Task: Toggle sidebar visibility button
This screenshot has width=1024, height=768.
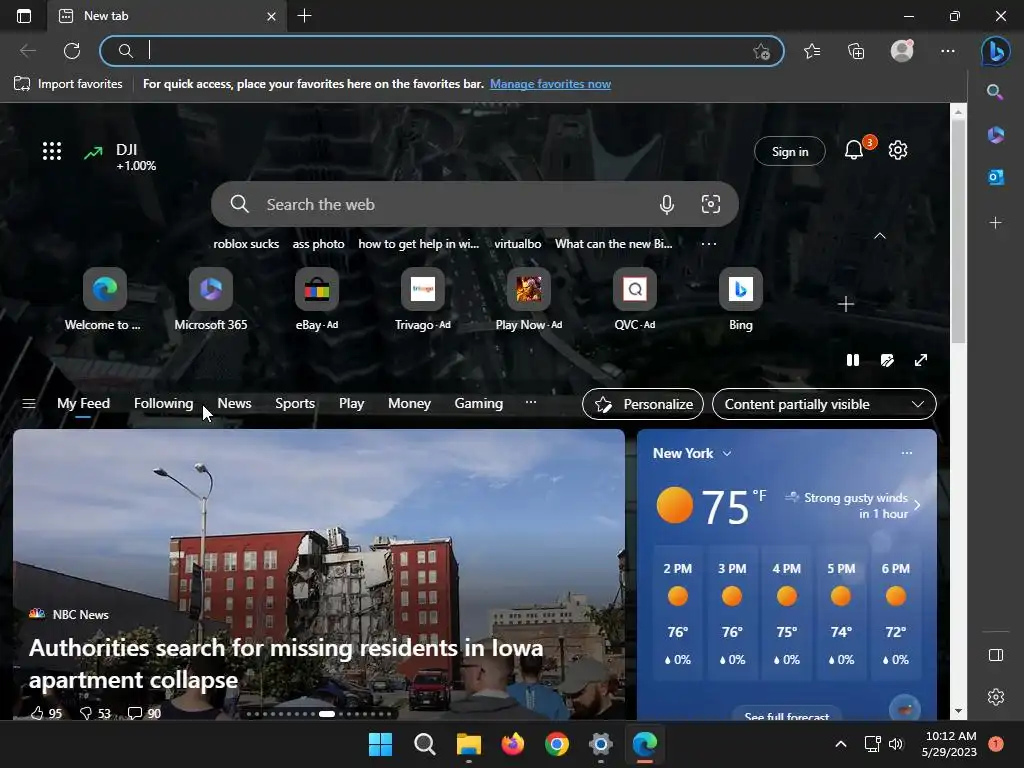Action: tap(995, 655)
